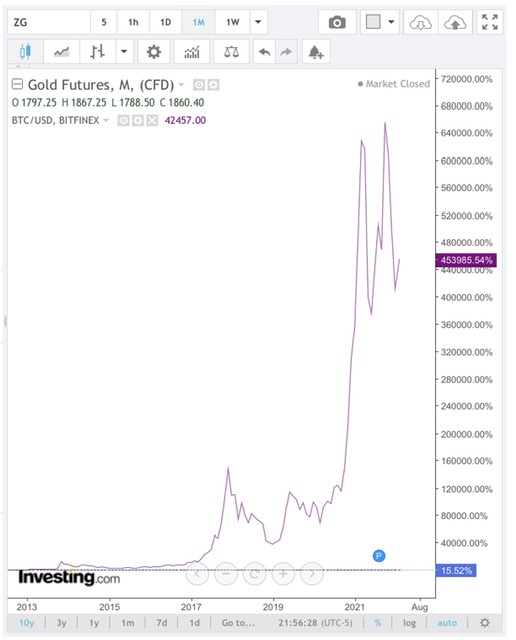Expand the time interval dropdown arrow
Viewport: 516px width, 640px height.
point(258,22)
